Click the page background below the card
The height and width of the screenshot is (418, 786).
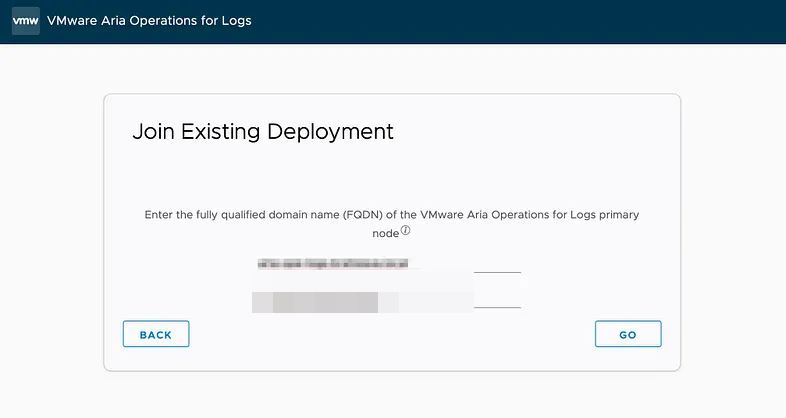click(x=392, y=395)
